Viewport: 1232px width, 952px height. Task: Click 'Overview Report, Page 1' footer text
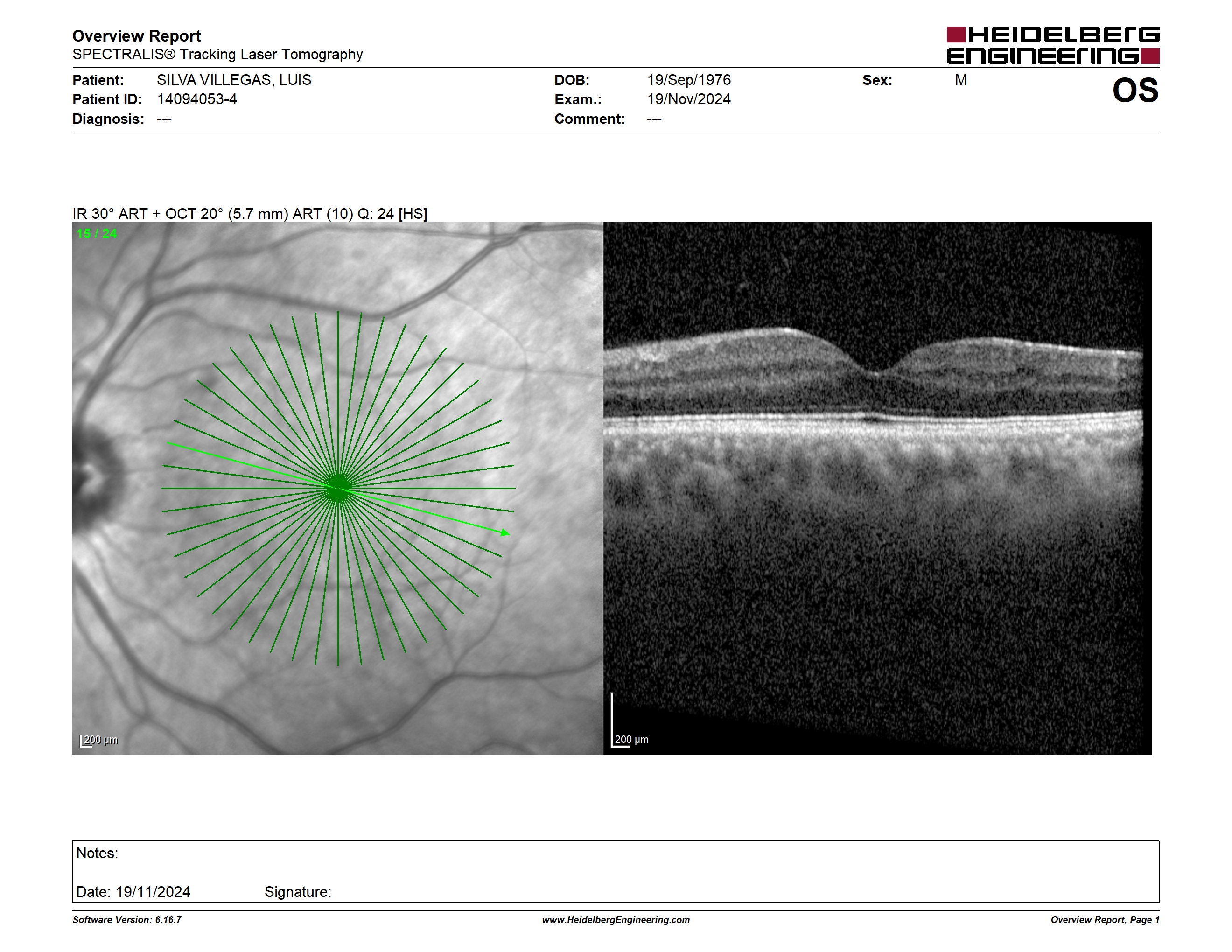1105,920
